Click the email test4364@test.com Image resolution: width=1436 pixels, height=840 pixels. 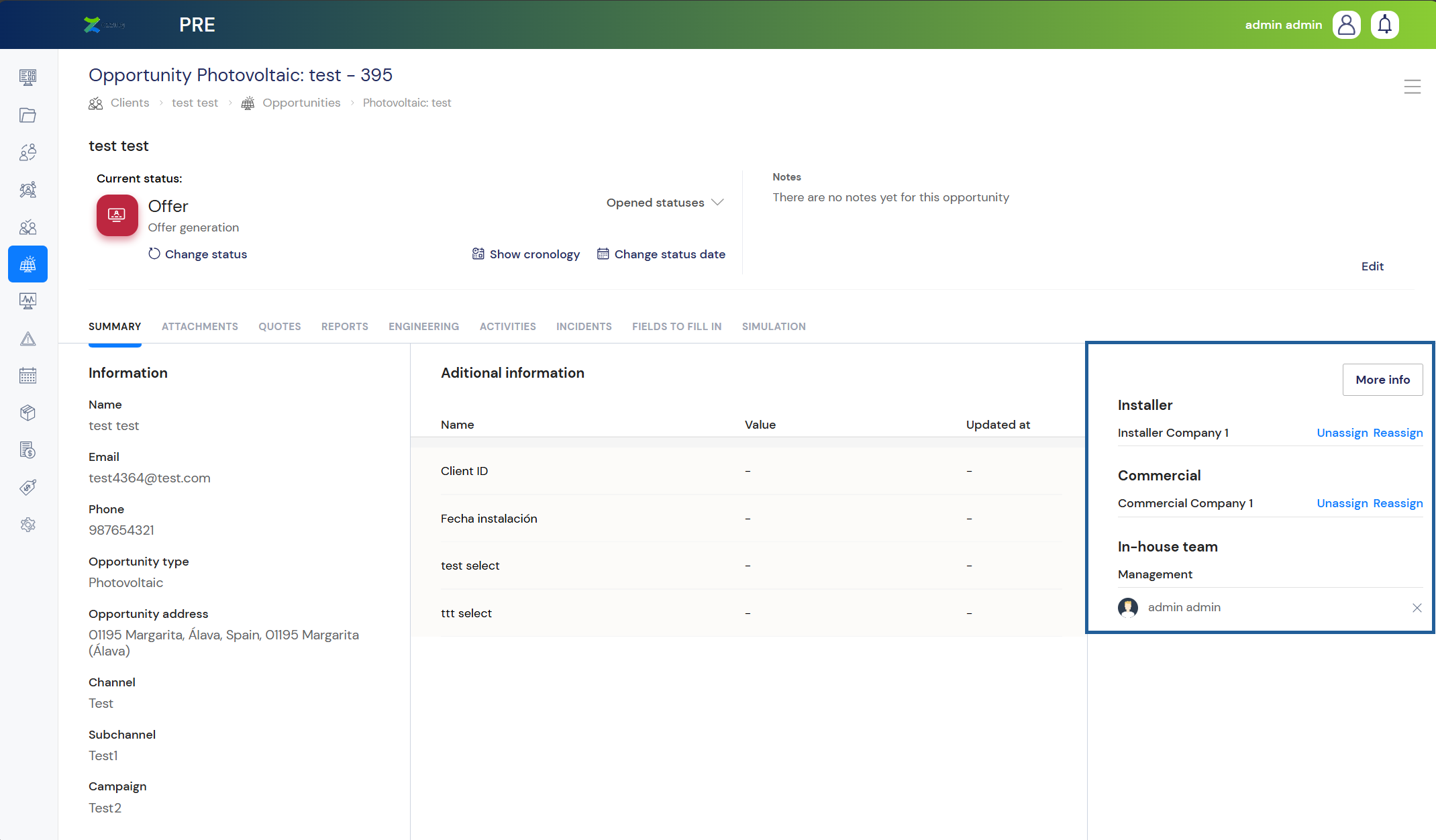[x=150, y=478]
